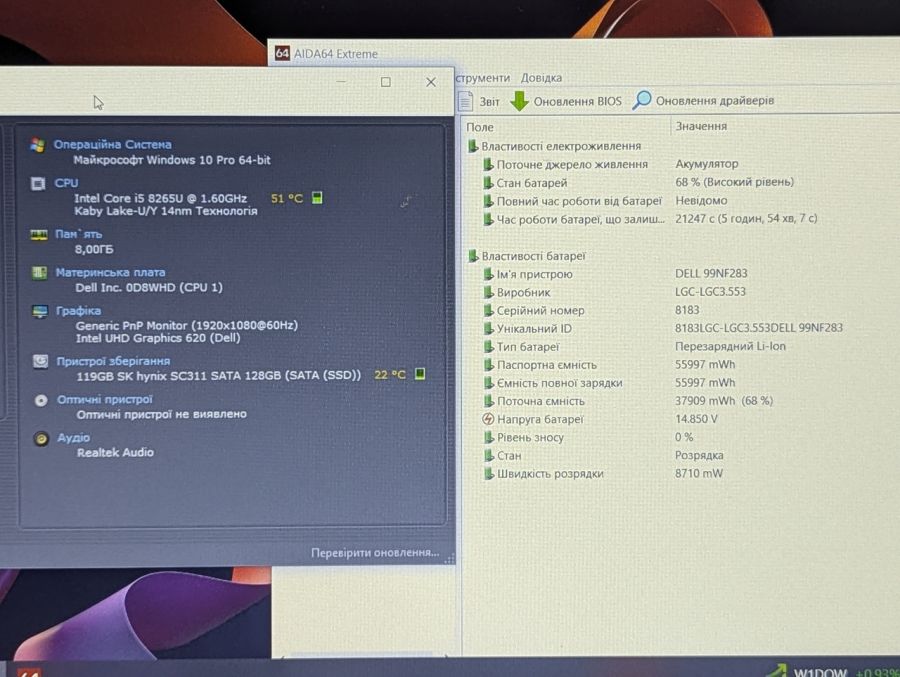Click the Поле column header
This screenshot has height=677, width=900.
point(480,127)
